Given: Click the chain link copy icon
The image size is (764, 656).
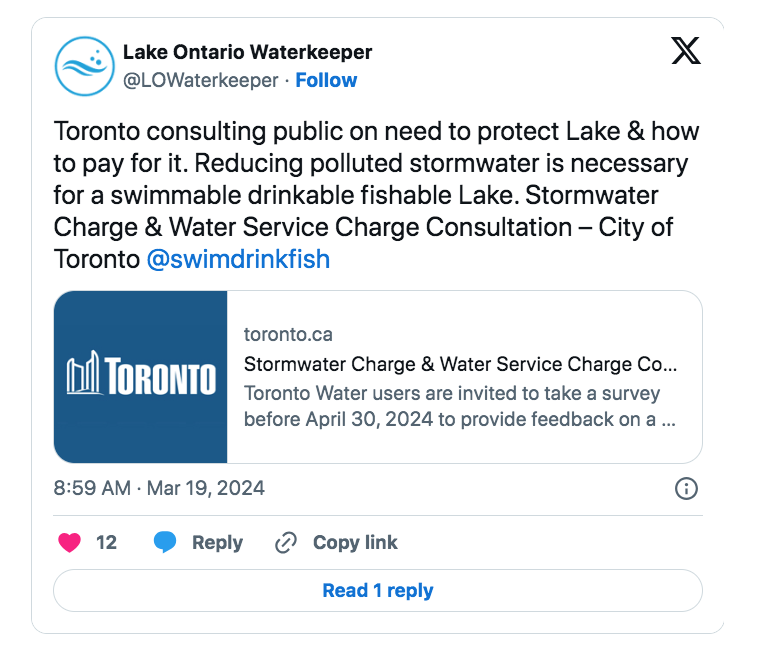Looking at the screenshot, I should click(x=286, y=543).
